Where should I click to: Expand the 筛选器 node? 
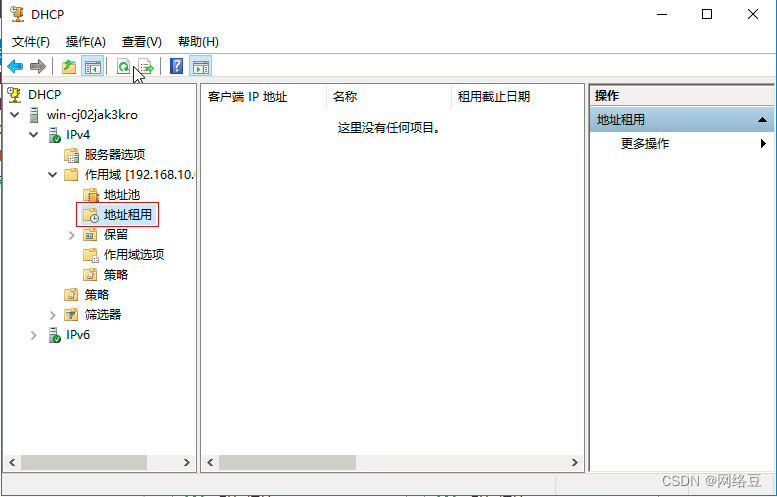coord(53,315)
